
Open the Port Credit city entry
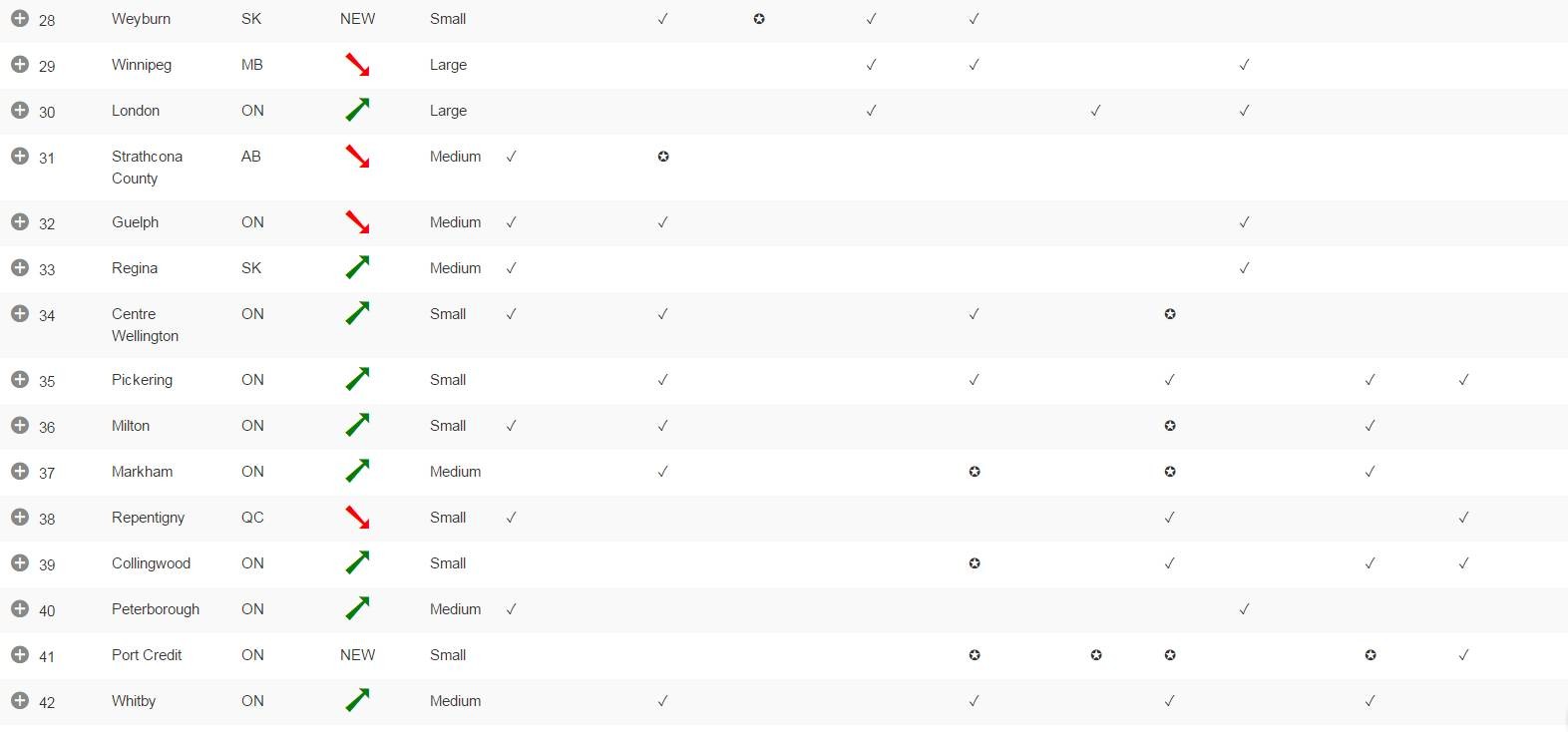coord(147,655)
